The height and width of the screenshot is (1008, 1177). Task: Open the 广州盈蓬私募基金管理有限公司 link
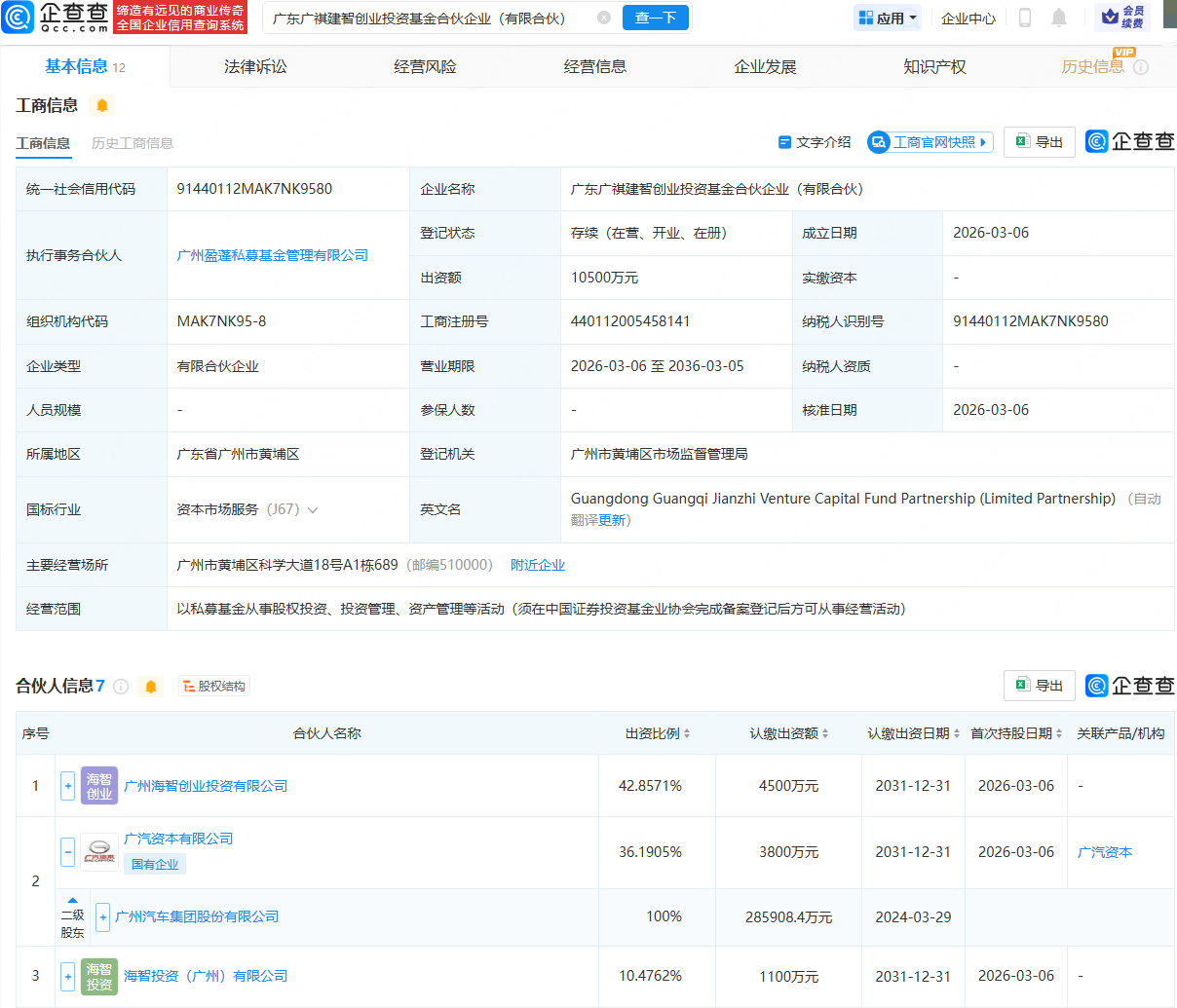pos(272,254)
